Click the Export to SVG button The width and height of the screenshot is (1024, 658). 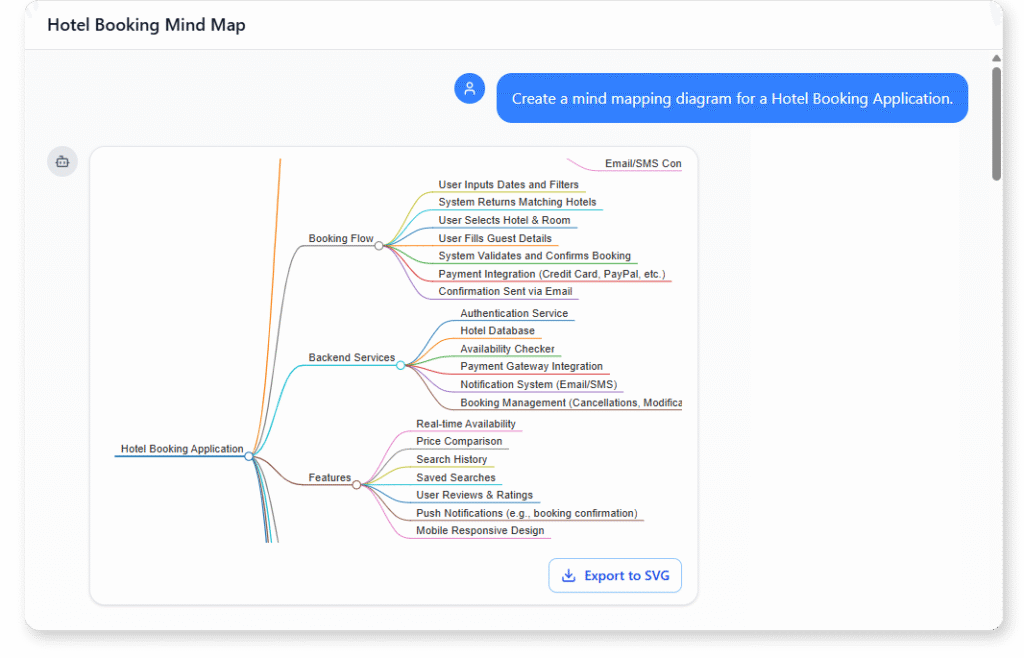pyautogui.click(x=614, y=575)
